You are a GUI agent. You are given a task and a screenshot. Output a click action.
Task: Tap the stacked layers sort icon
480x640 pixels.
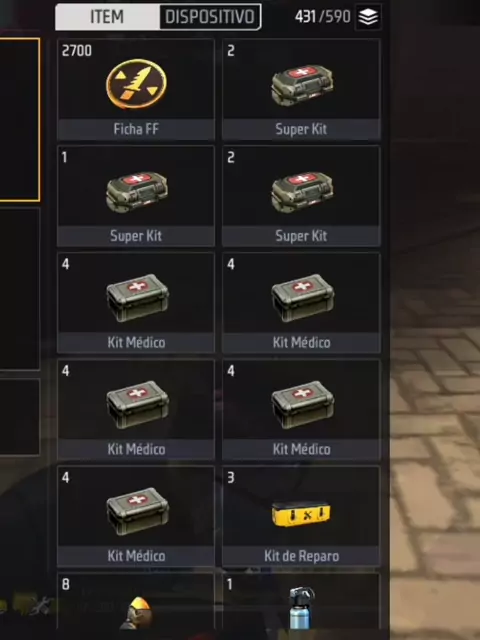point(368,17)
